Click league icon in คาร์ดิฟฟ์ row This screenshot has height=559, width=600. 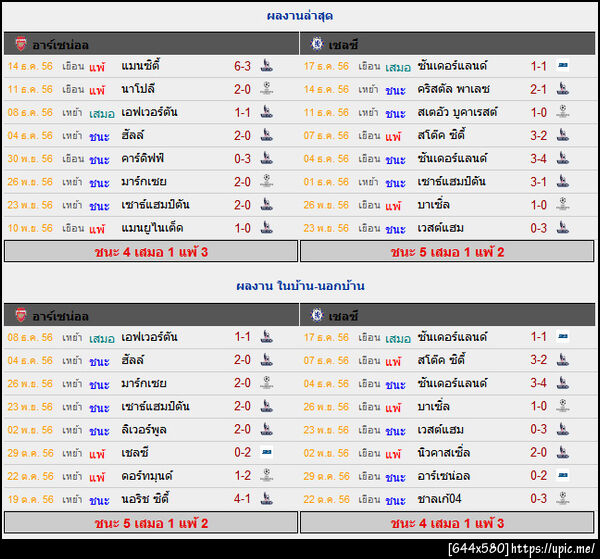[266, 158]
